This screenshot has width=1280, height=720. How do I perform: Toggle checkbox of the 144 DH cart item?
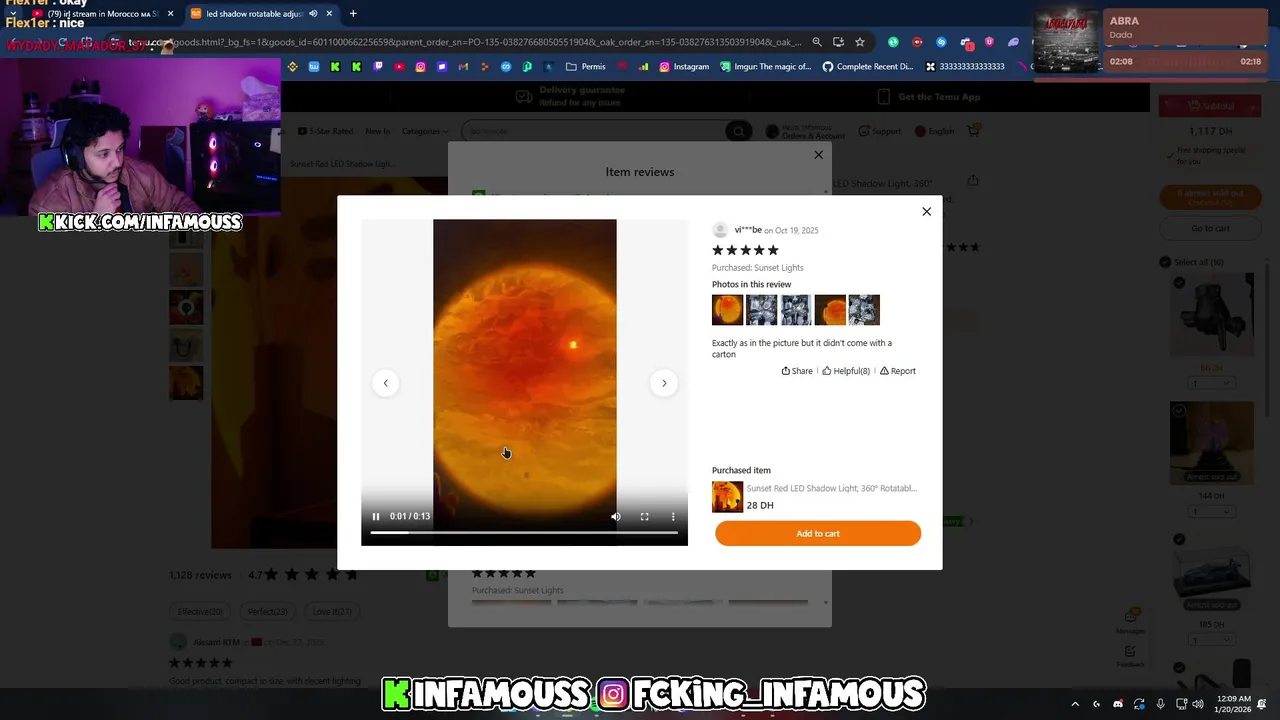click(1179, 411)
